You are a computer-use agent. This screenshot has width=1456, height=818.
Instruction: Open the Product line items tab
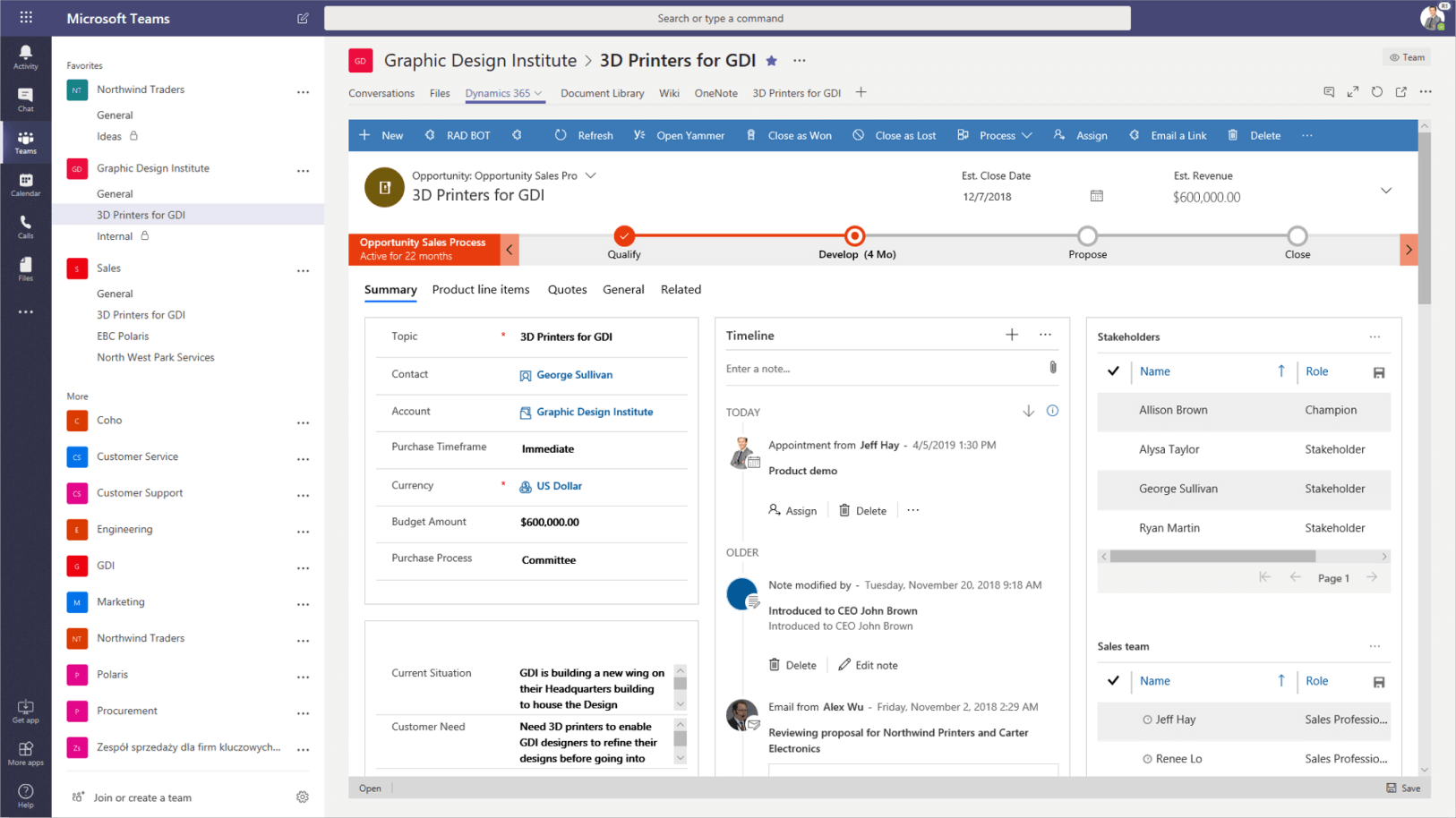pyautogui.click(x=481, y=289)
